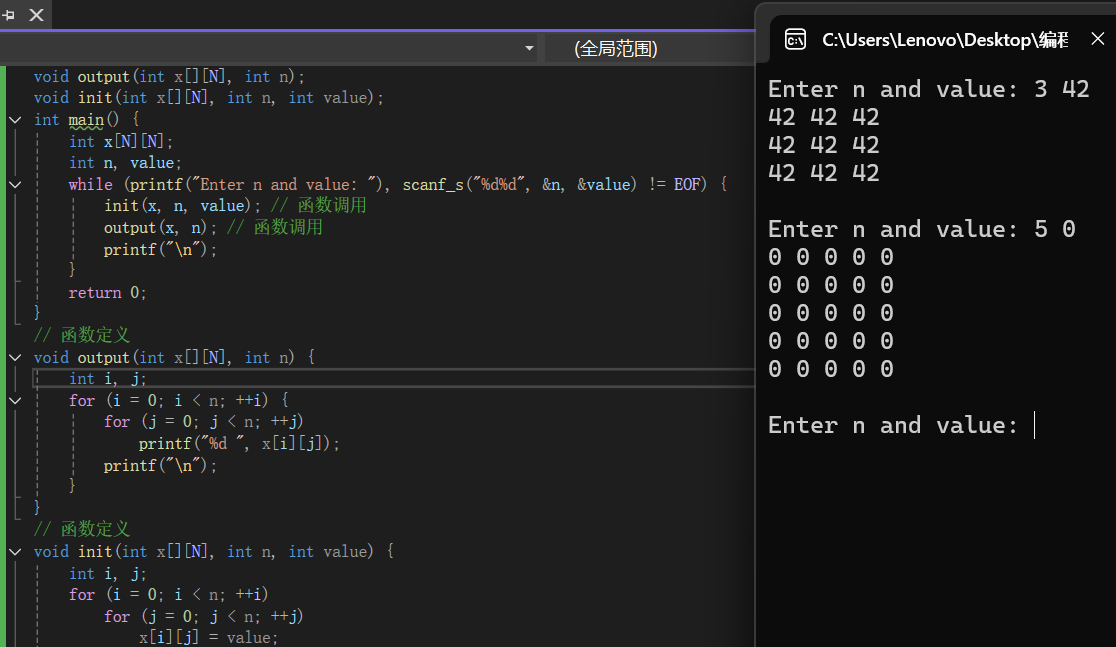This screenshot has height=647, width=1116.
Task: Click the 'x[i][j] = value;' assignment
Action: 208,638
